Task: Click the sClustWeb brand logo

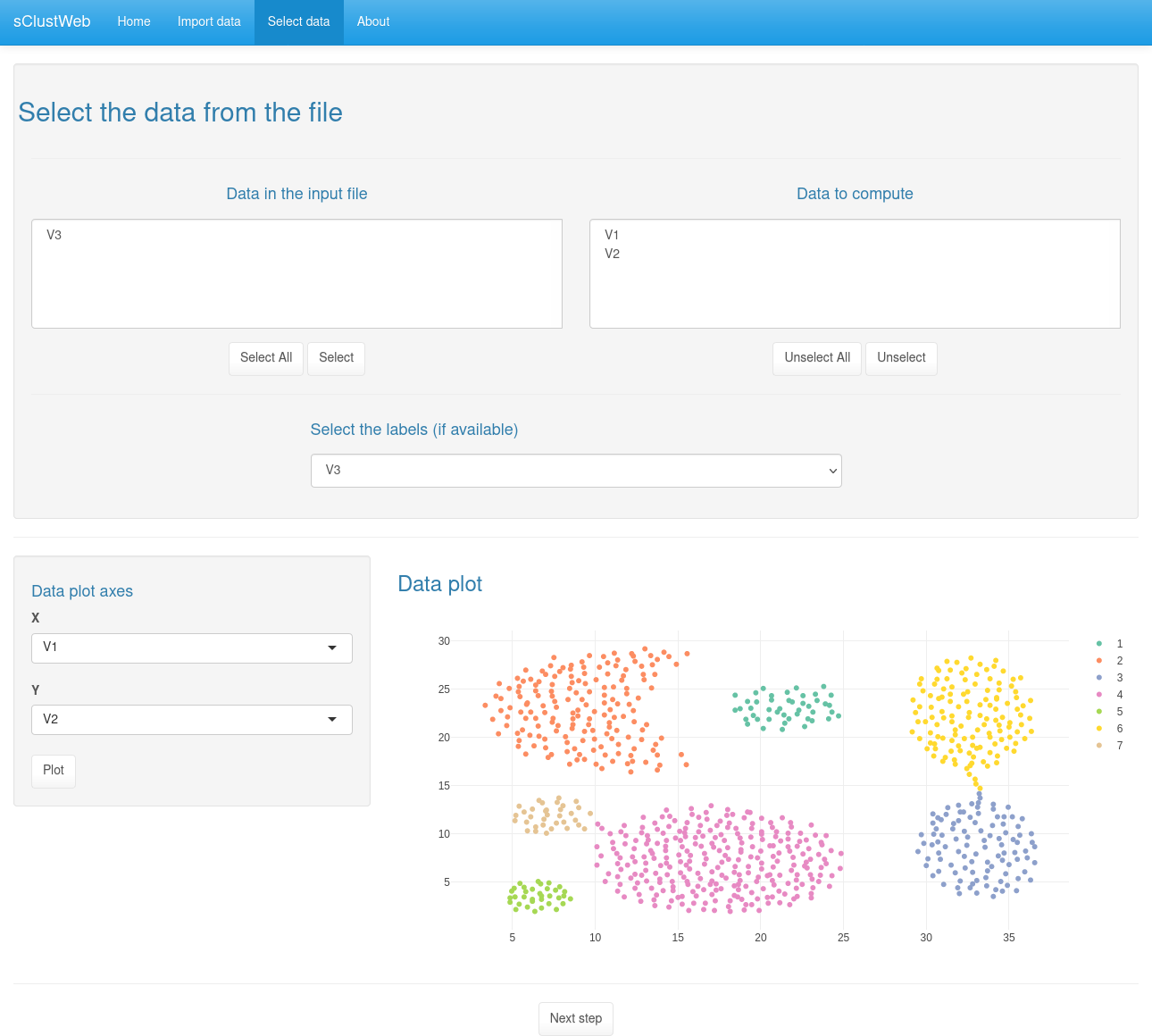Action: [x=52, y=21]
